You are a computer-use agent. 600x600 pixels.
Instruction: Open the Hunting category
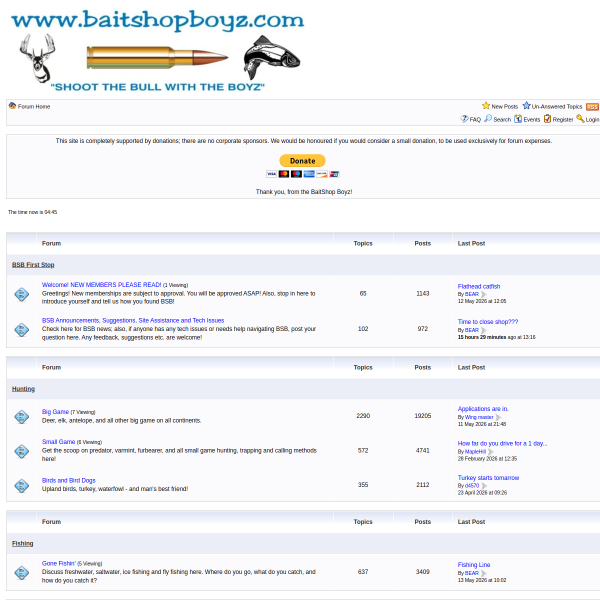point(23,389)
